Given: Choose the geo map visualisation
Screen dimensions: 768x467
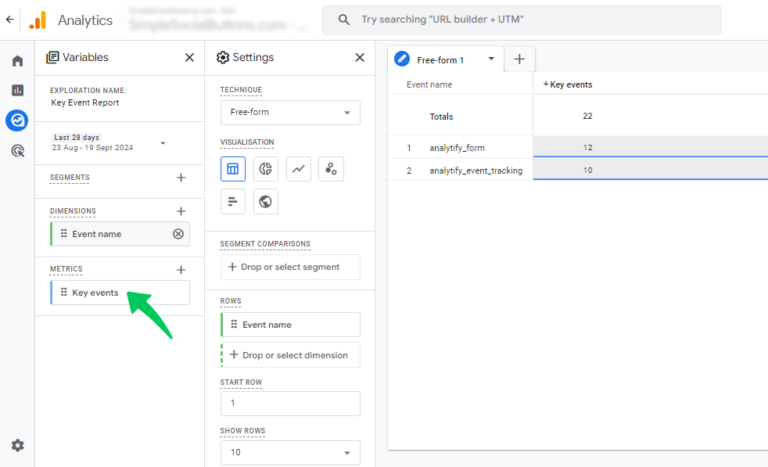Looking at the screenshot, I should click(x=266, y=202).
